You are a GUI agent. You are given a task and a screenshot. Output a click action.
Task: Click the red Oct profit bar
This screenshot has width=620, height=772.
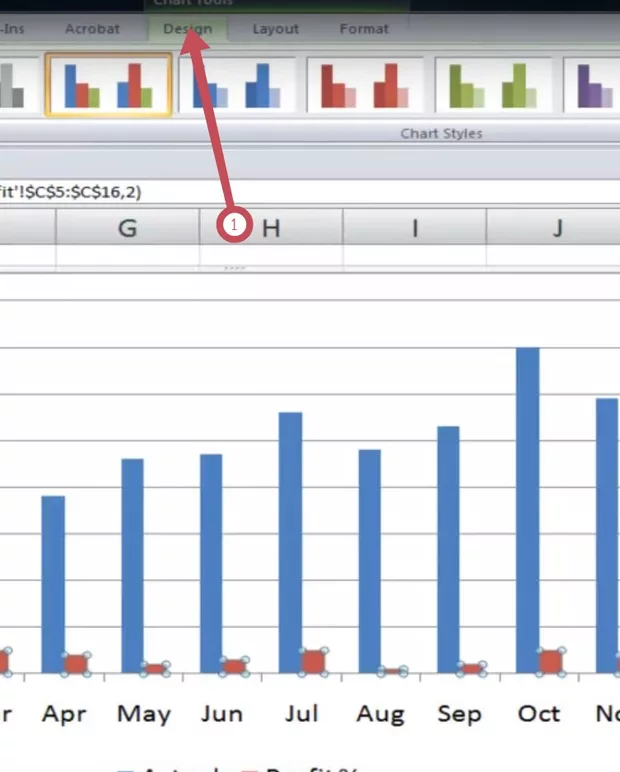551,662
